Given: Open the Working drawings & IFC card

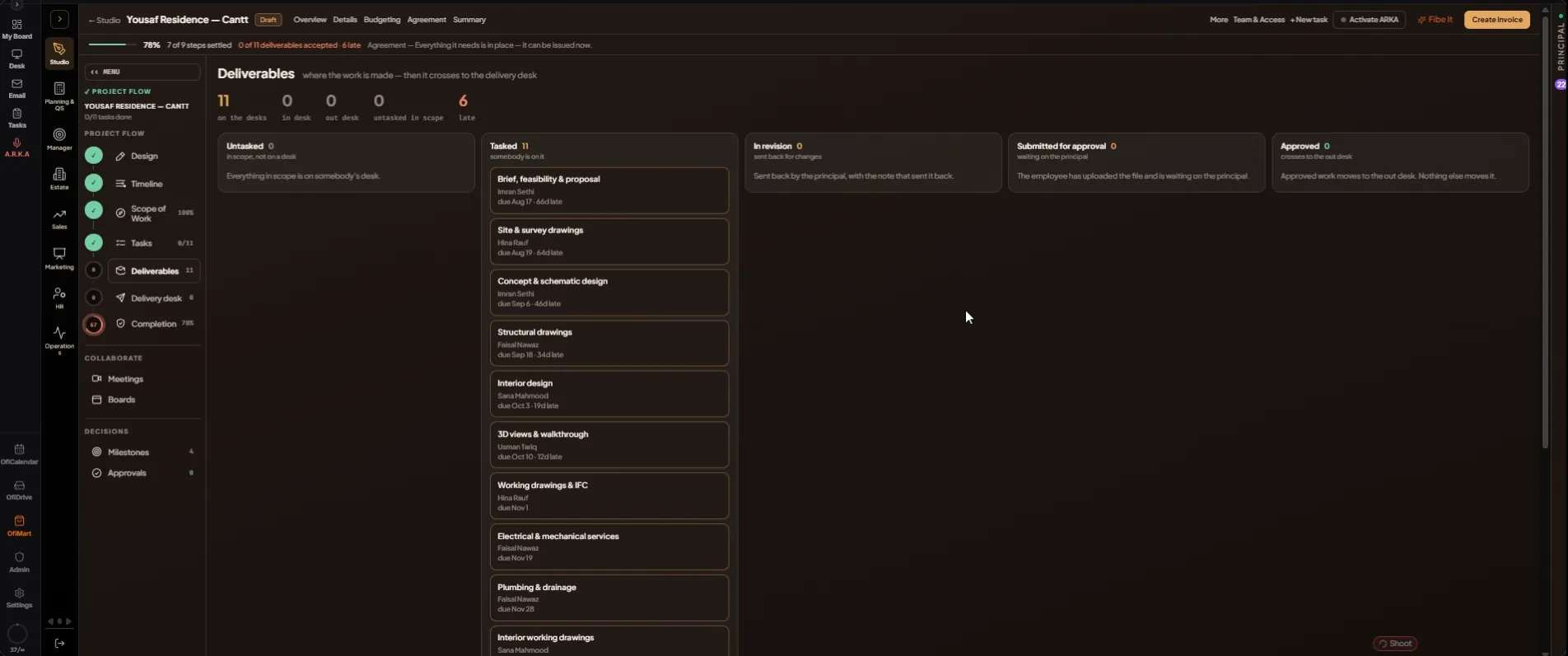Looking at the screenshot, I should click(609, 496).
